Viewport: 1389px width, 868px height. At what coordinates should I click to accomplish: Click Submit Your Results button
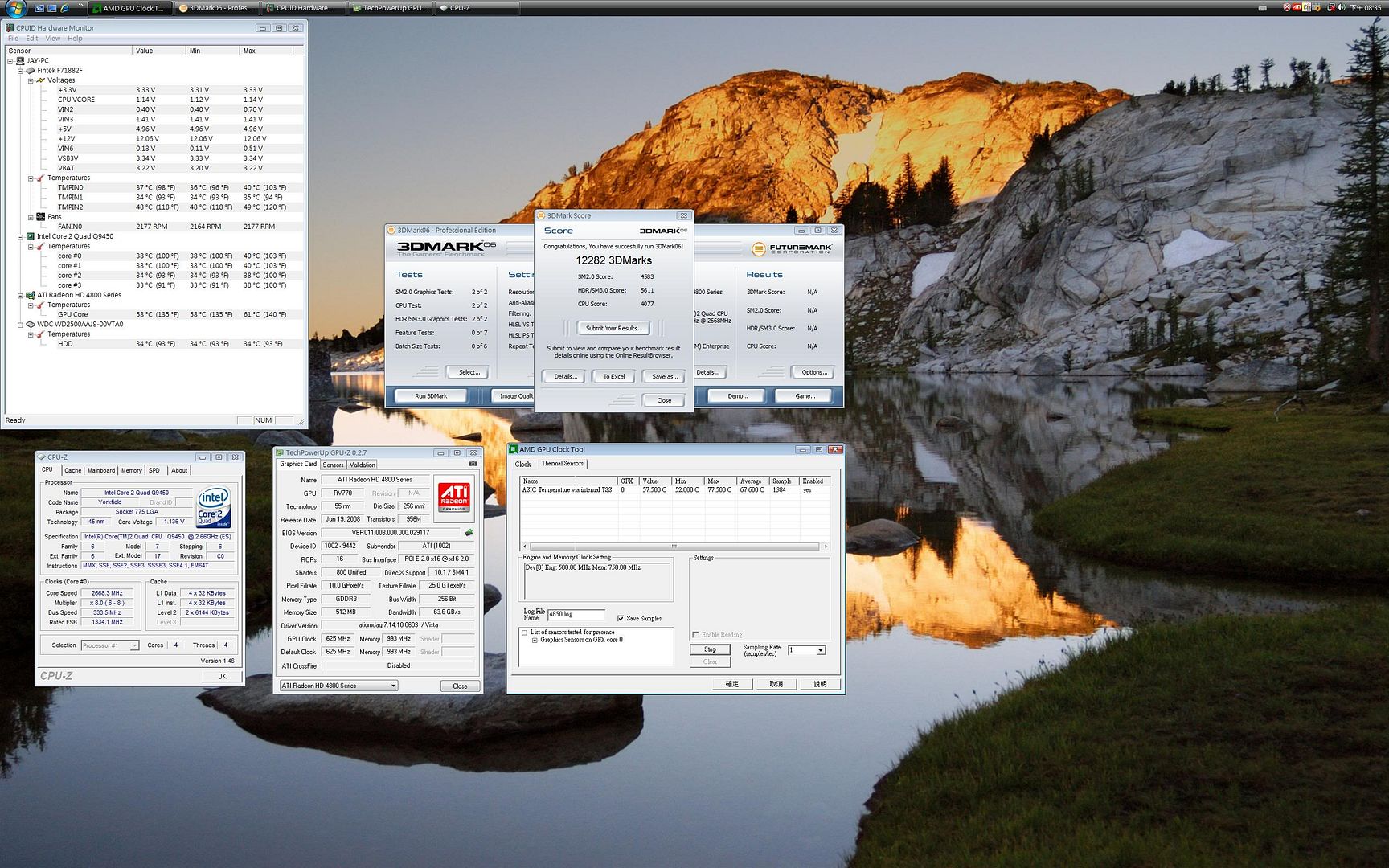click(613, 328)
